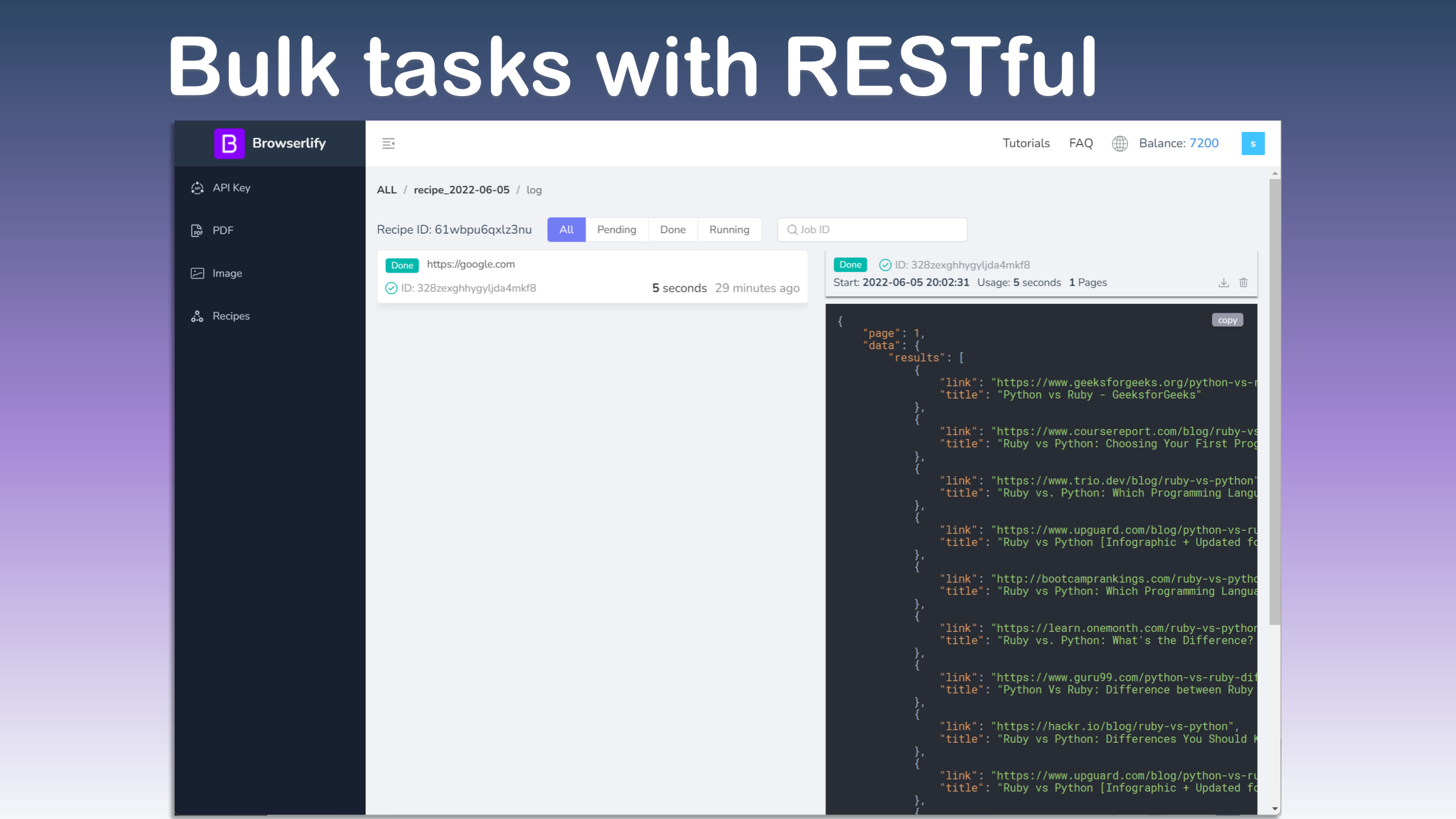Click Recipe ID 61wbpu6qxlz3nu text
Image resolution: width=1456 pixels, height=819 pixels.
coord(454,230)
